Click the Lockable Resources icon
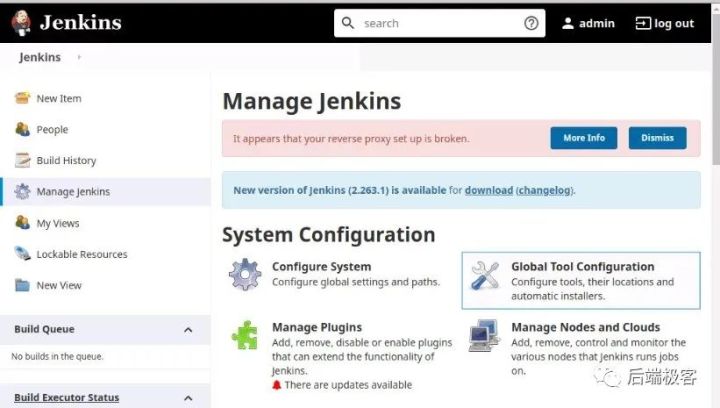This screenshot has height=408, width=720. coord(22,254)
